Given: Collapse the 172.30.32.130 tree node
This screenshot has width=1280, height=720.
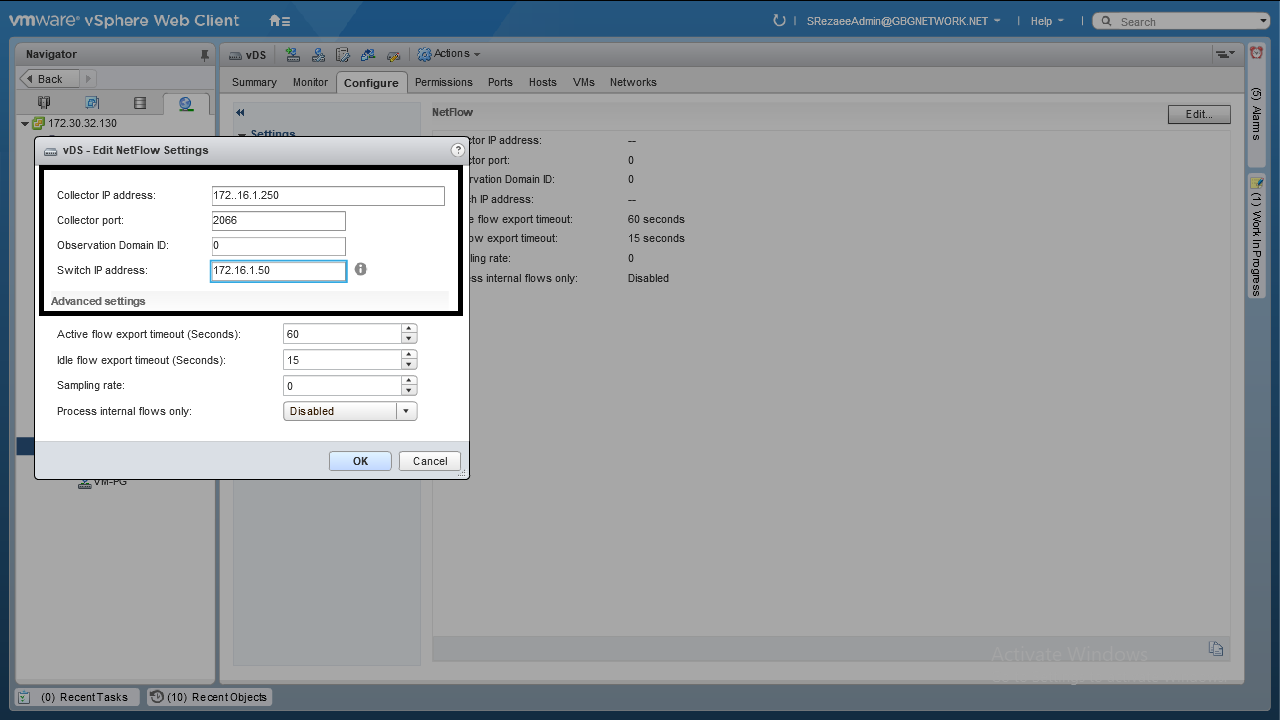Looking at the screenshot, I should tap(25, 124).
